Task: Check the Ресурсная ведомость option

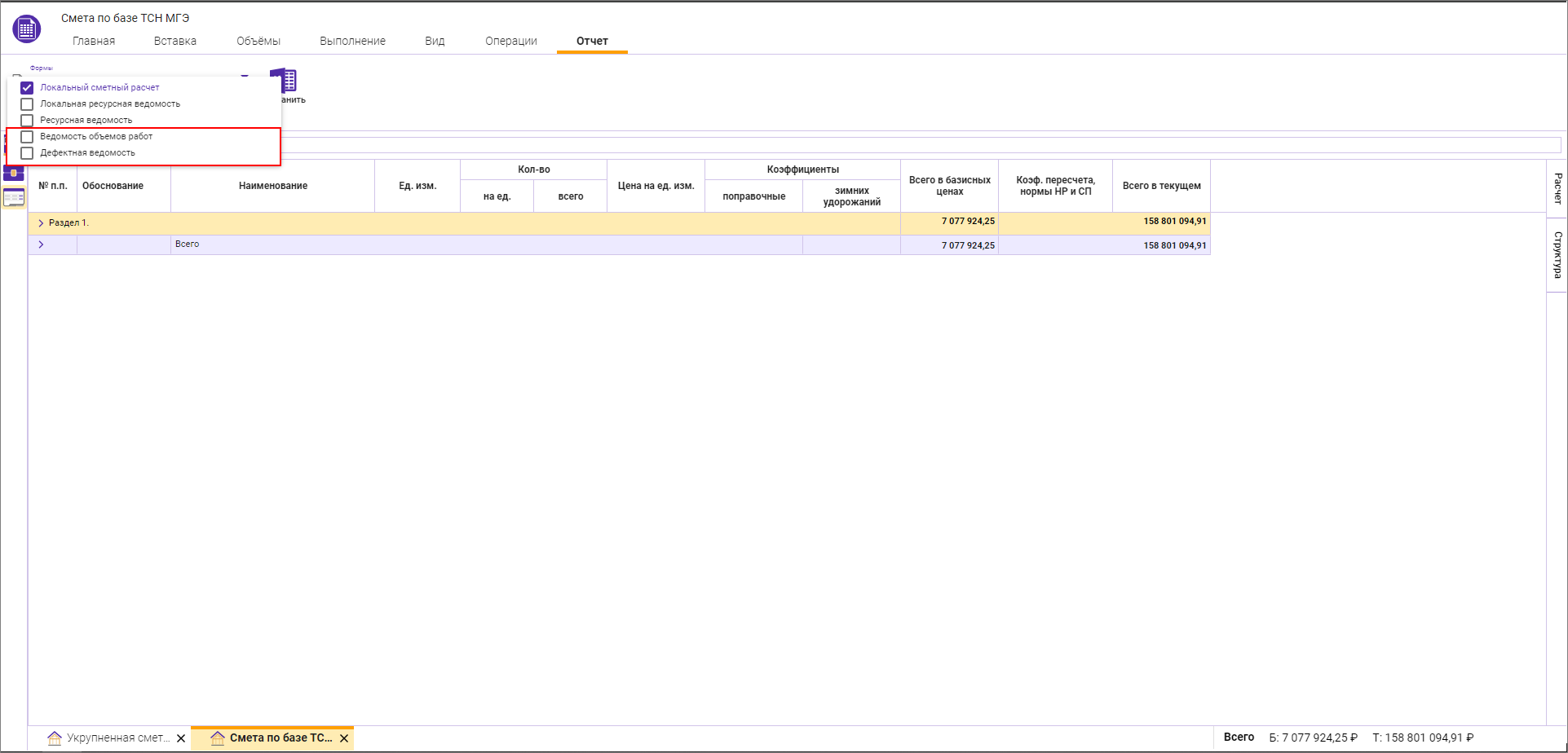Action: point(27,121)
